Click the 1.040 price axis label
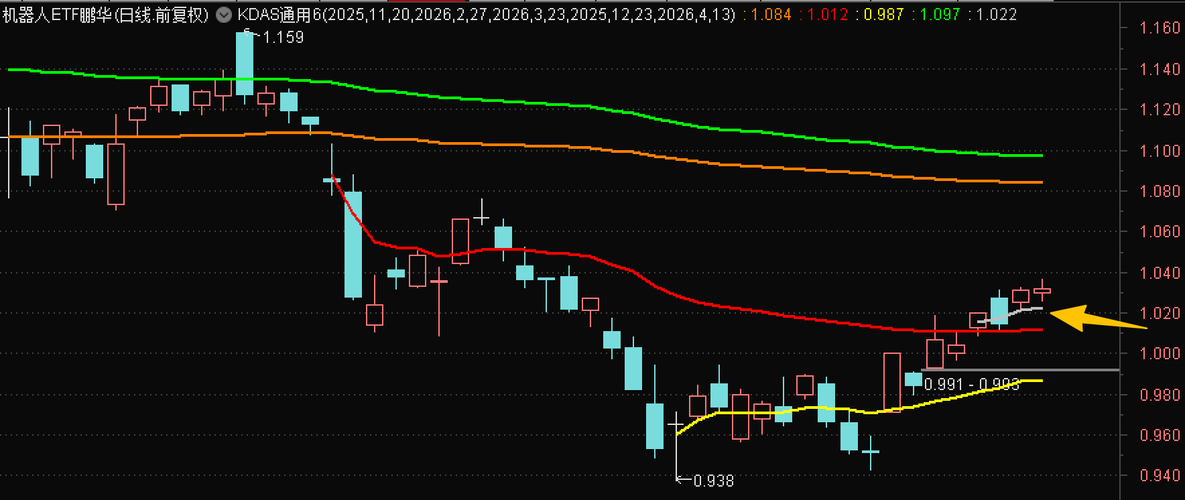This screenshot has height=500, width=1185. 1159,273
